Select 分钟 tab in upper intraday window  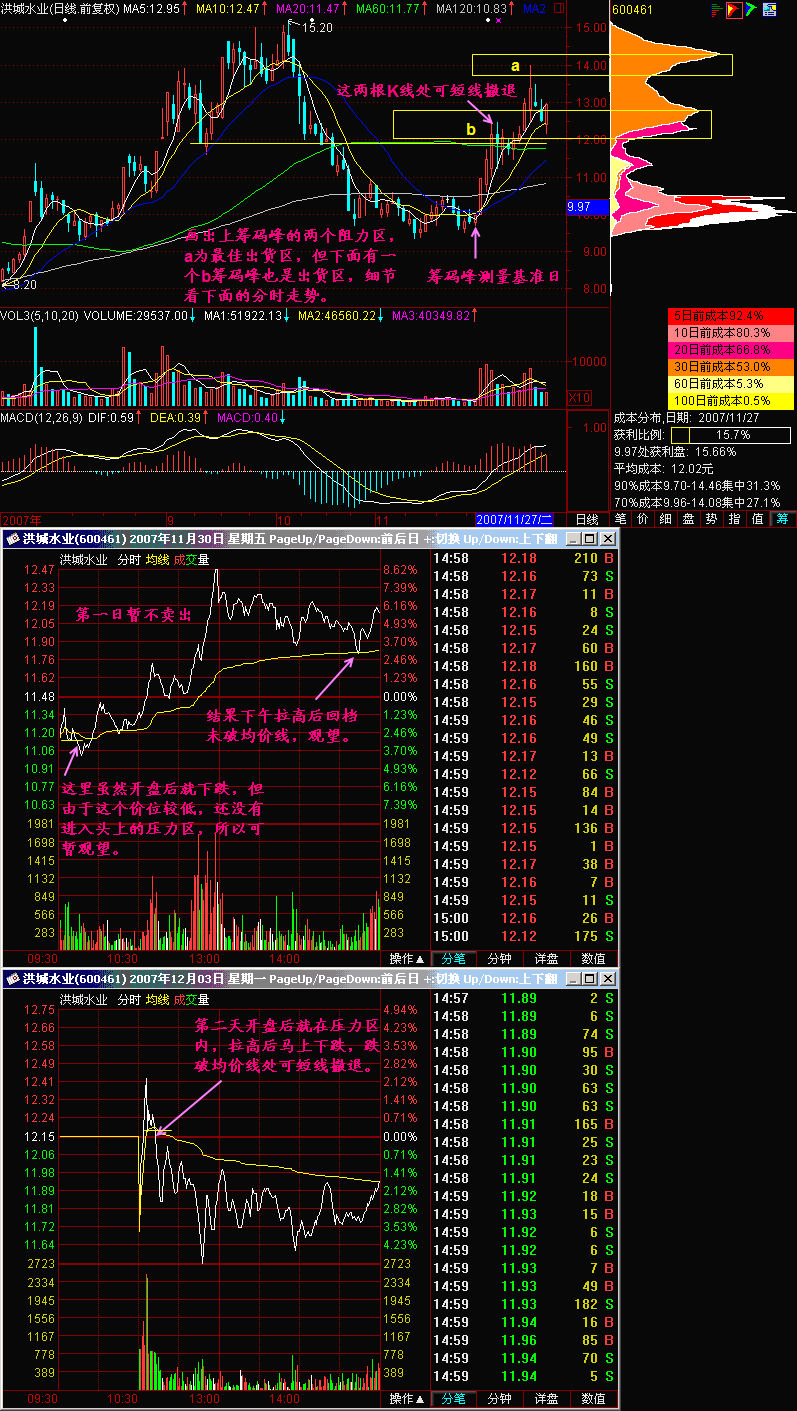[x=499, y=958]
